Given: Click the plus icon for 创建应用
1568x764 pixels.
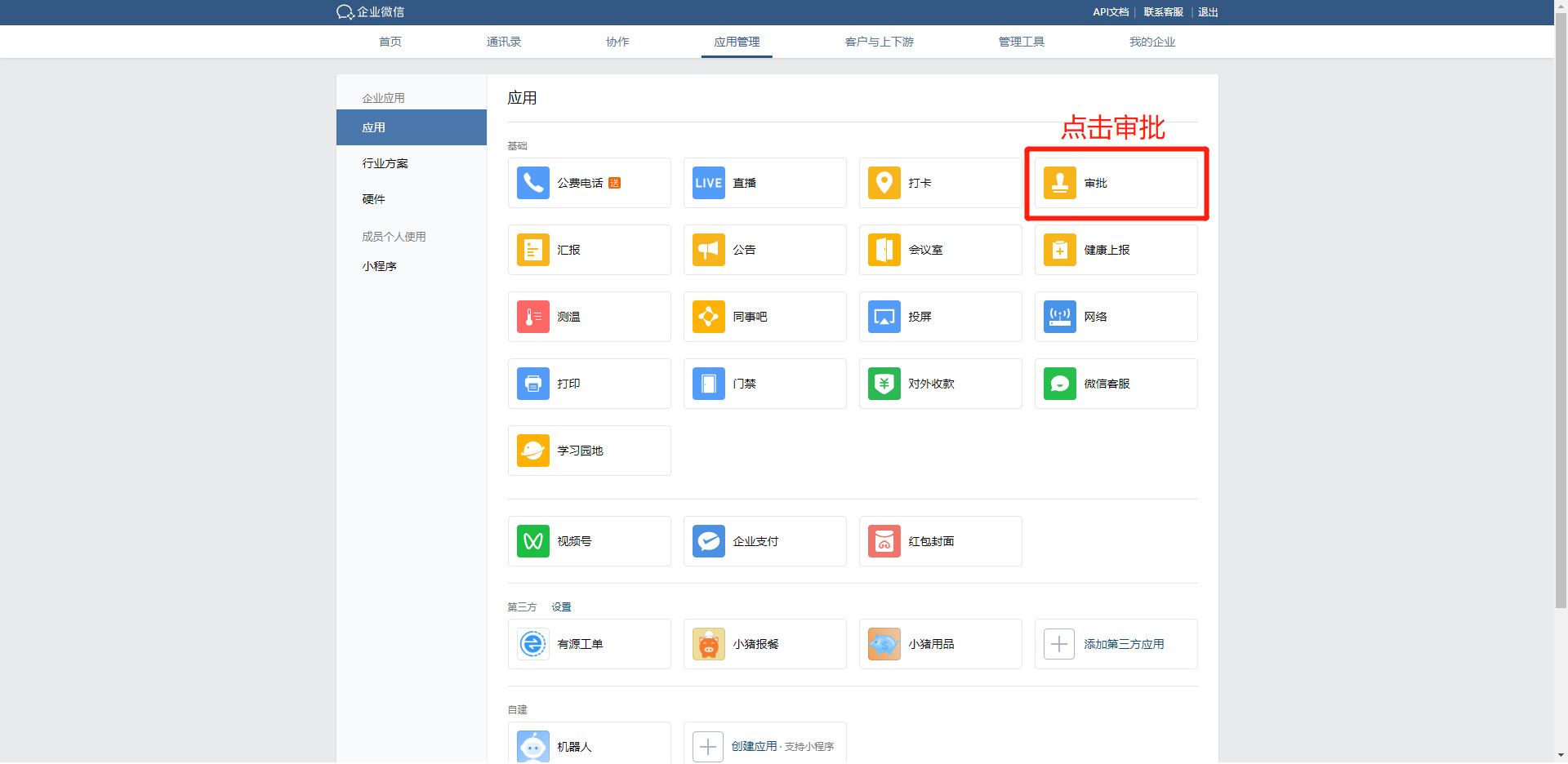Looking at the screenshot, I should [x=708, y=747].
